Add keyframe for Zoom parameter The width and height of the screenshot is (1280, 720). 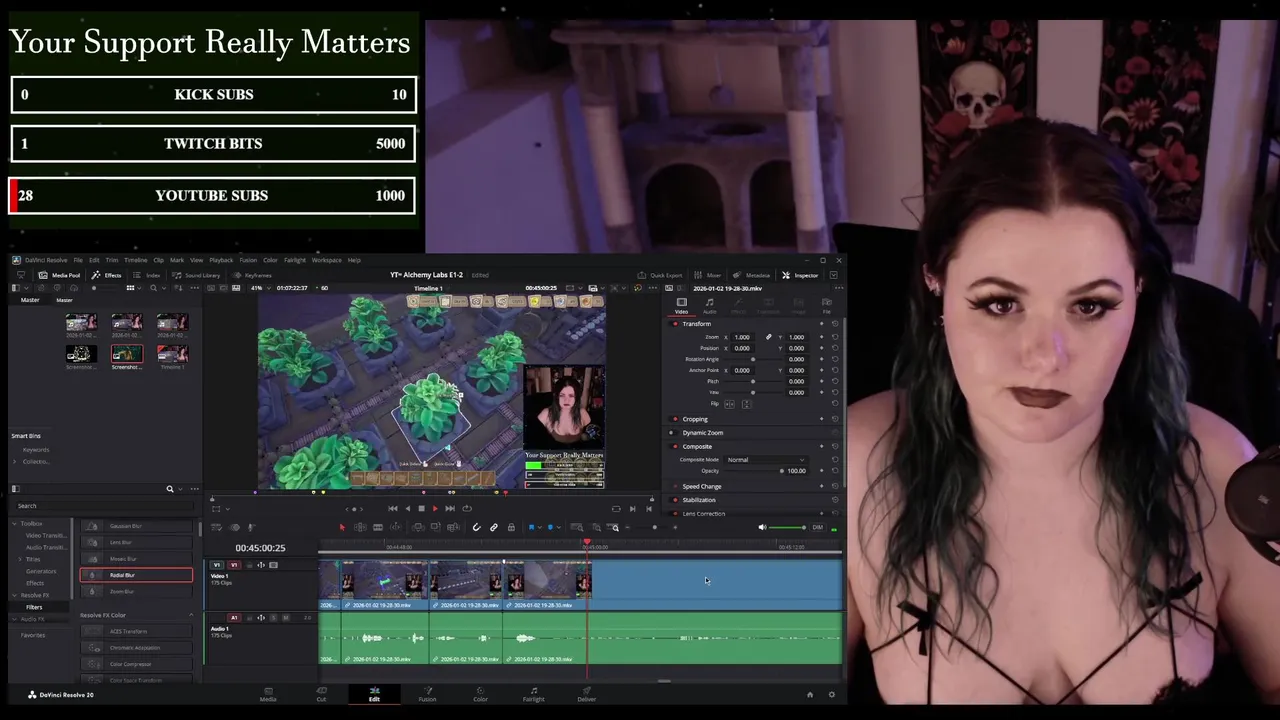pos(822,337)
